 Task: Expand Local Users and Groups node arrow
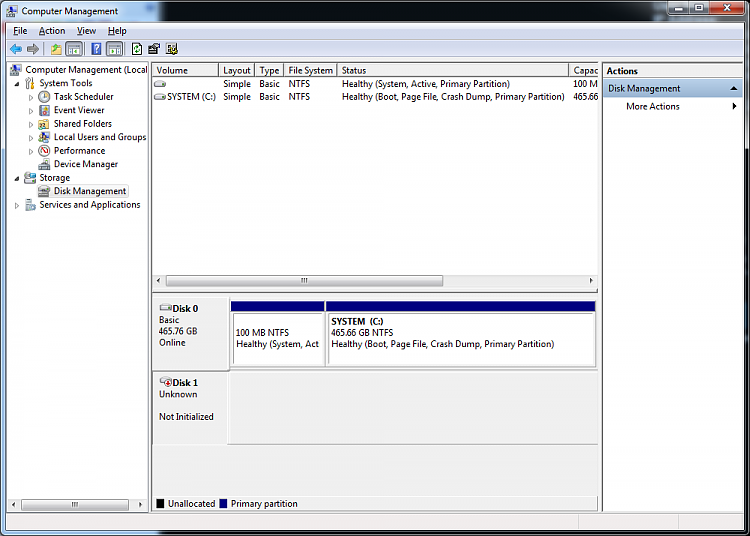pos(31,138)
